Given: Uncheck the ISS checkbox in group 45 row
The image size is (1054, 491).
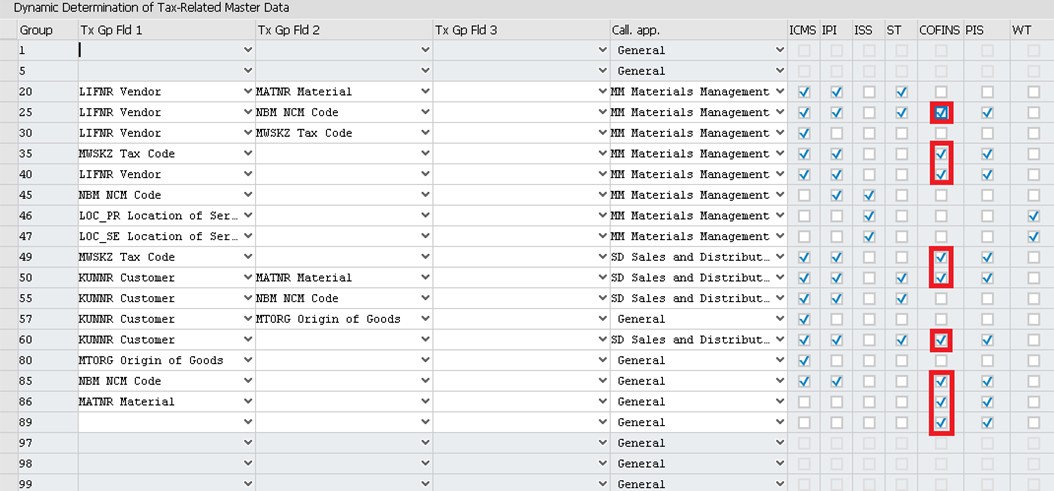Looking at the screenshot, I should click(868, 195).
